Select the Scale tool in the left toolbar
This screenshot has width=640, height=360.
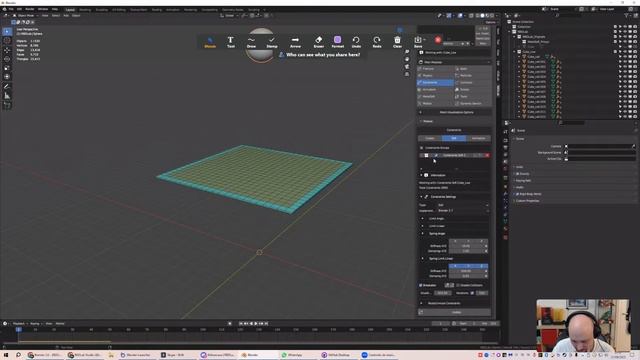click(7, 68)
